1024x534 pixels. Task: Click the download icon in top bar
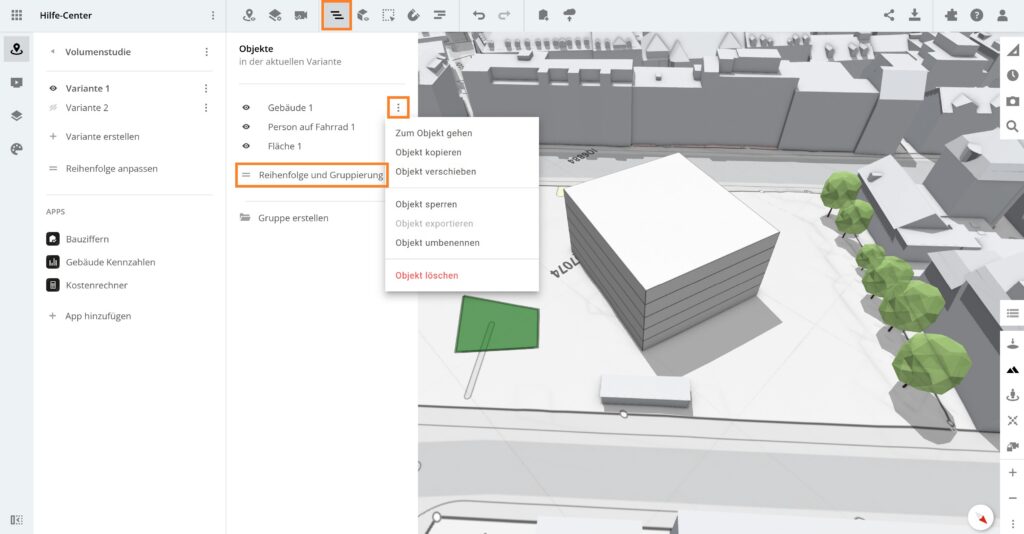pos(914,15)
